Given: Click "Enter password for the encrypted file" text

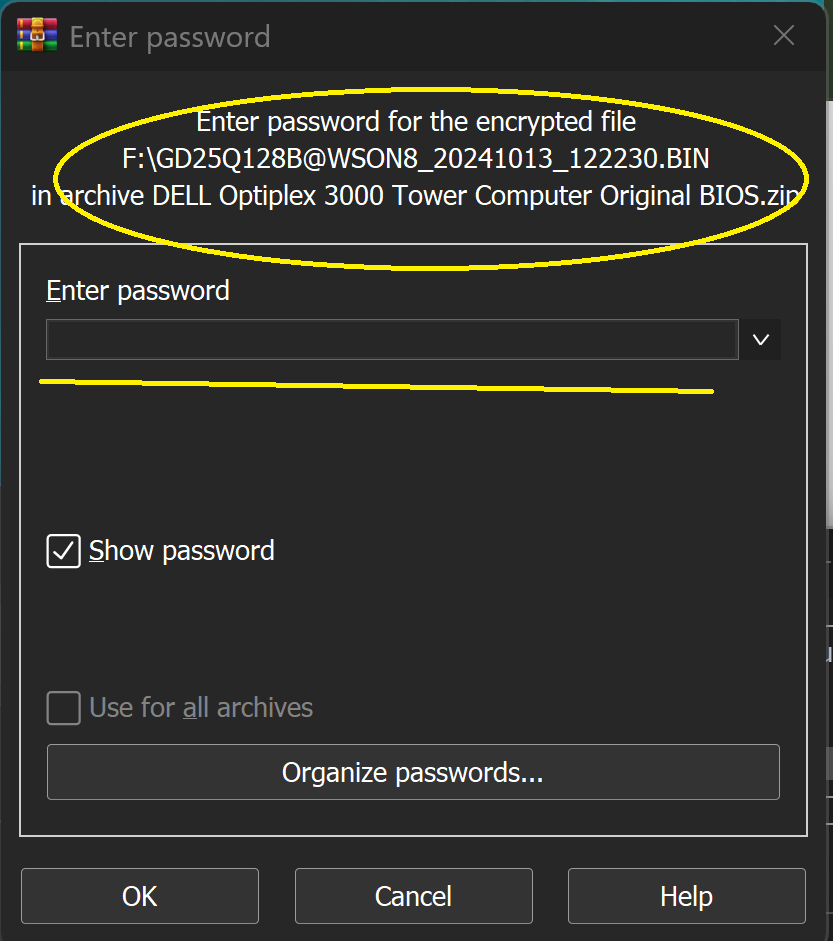Looking at the screenshot, I should pos(416,123).
